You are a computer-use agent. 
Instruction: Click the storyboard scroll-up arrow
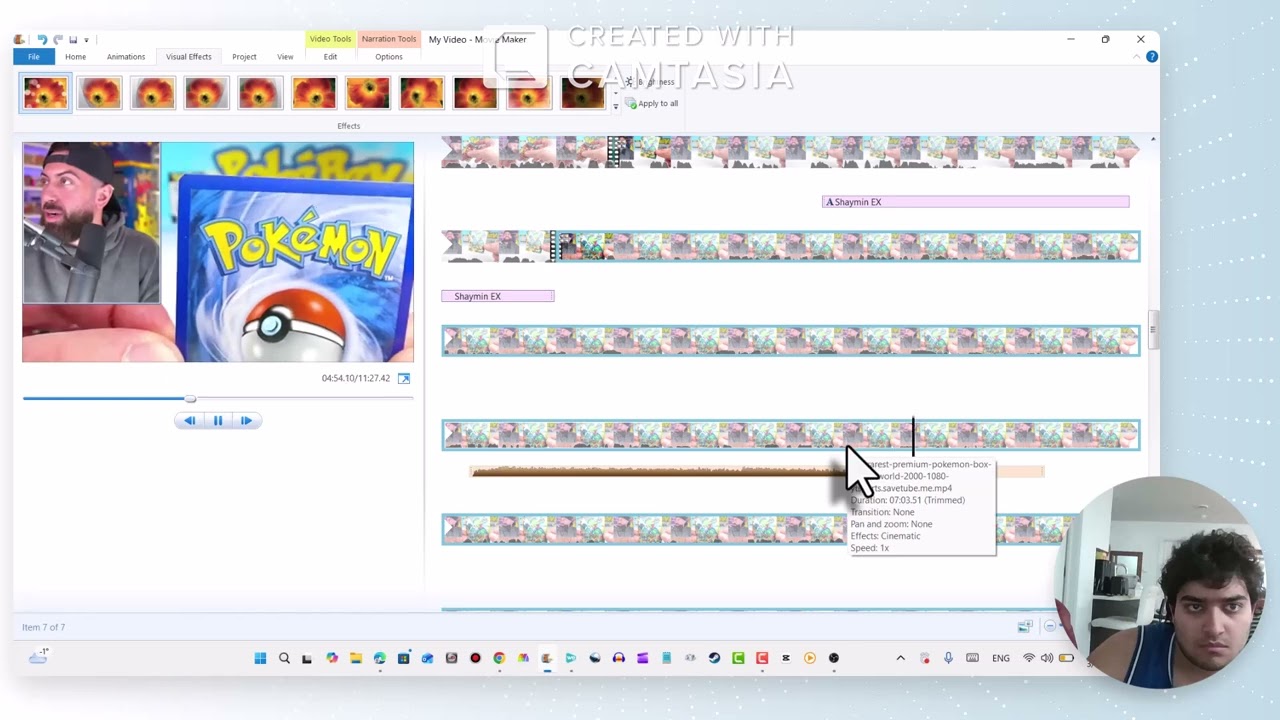point(1152,140)
